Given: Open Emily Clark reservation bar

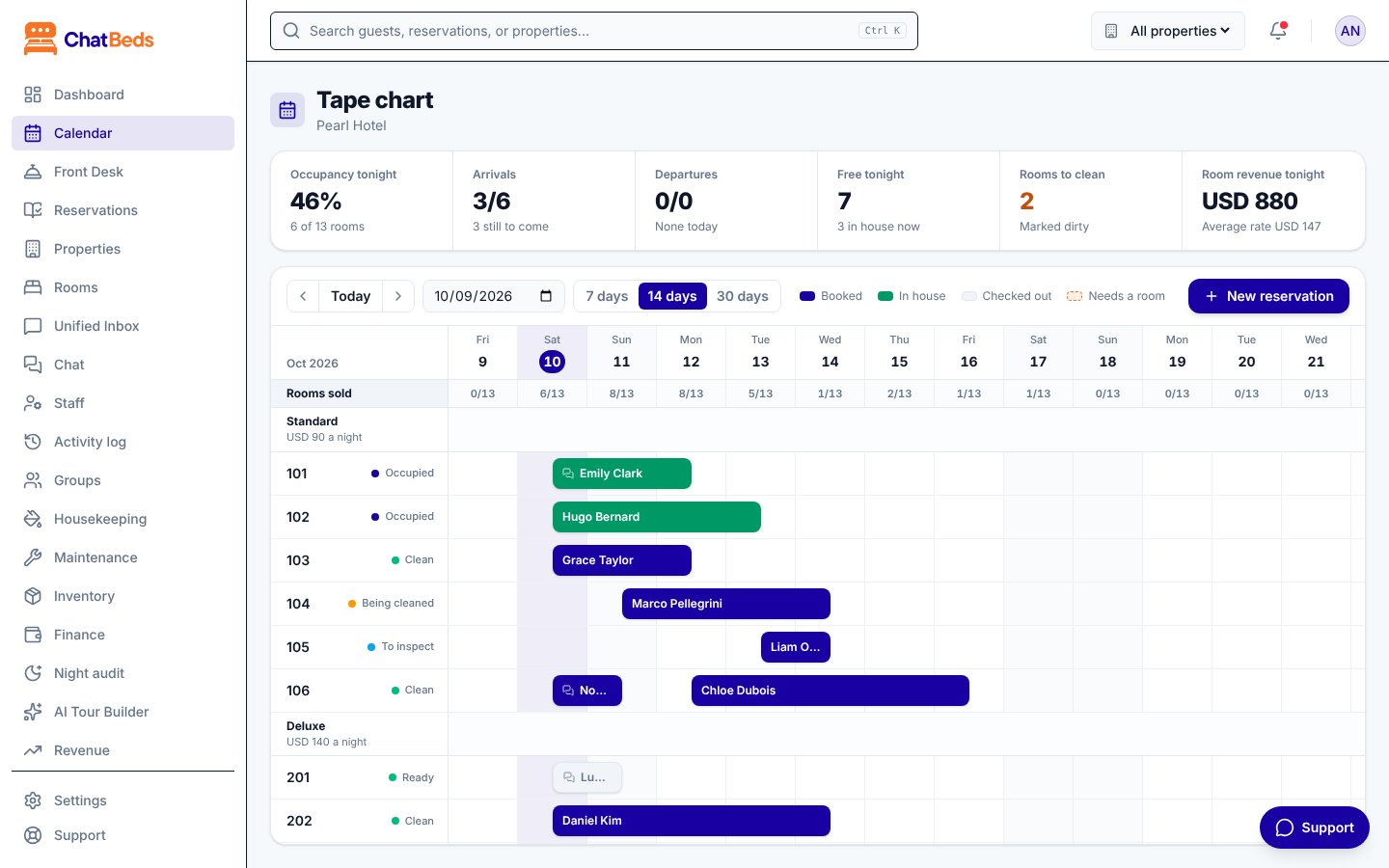Looking at the screenshot, I should [622, 474].
